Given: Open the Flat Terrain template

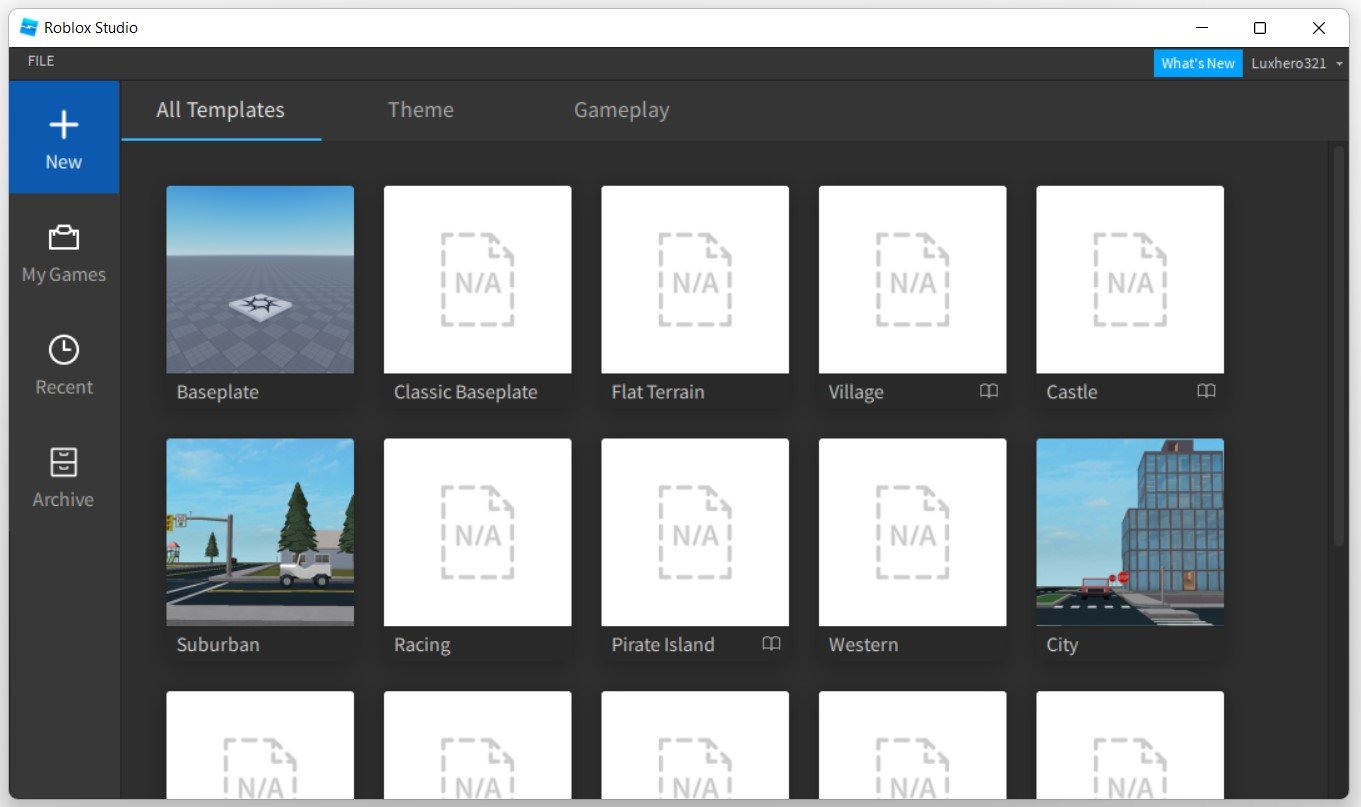Looking at the screenshot, I should 695,279.
